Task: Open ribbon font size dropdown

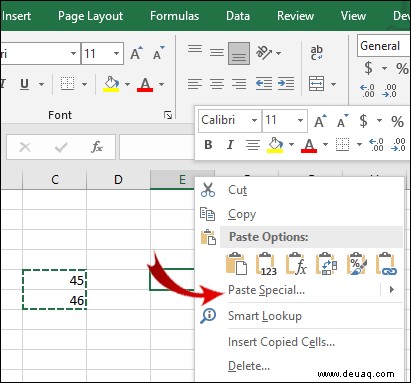Action: pos(116,53)
